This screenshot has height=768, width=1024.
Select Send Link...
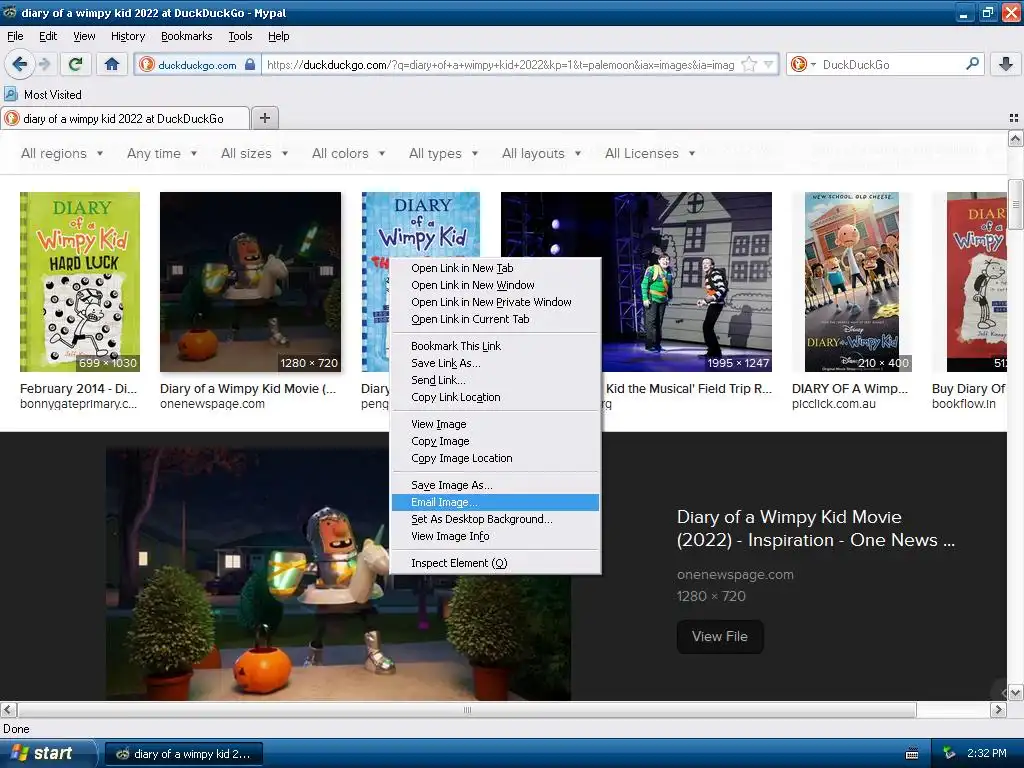[495, 379]
